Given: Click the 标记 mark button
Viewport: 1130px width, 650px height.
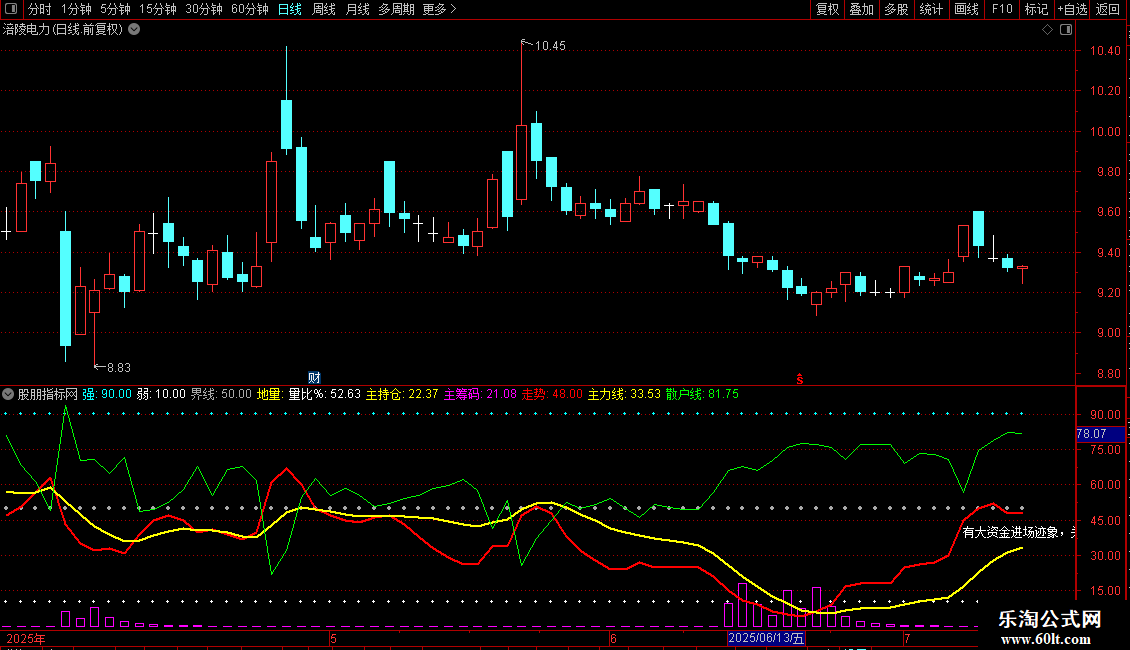Looking at the screenshot, I should tap(1036, 9).
